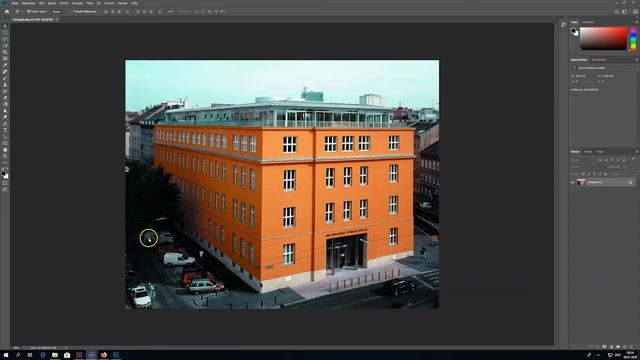Toggle layer filtering switch in Layers panel

pos(633,158)
